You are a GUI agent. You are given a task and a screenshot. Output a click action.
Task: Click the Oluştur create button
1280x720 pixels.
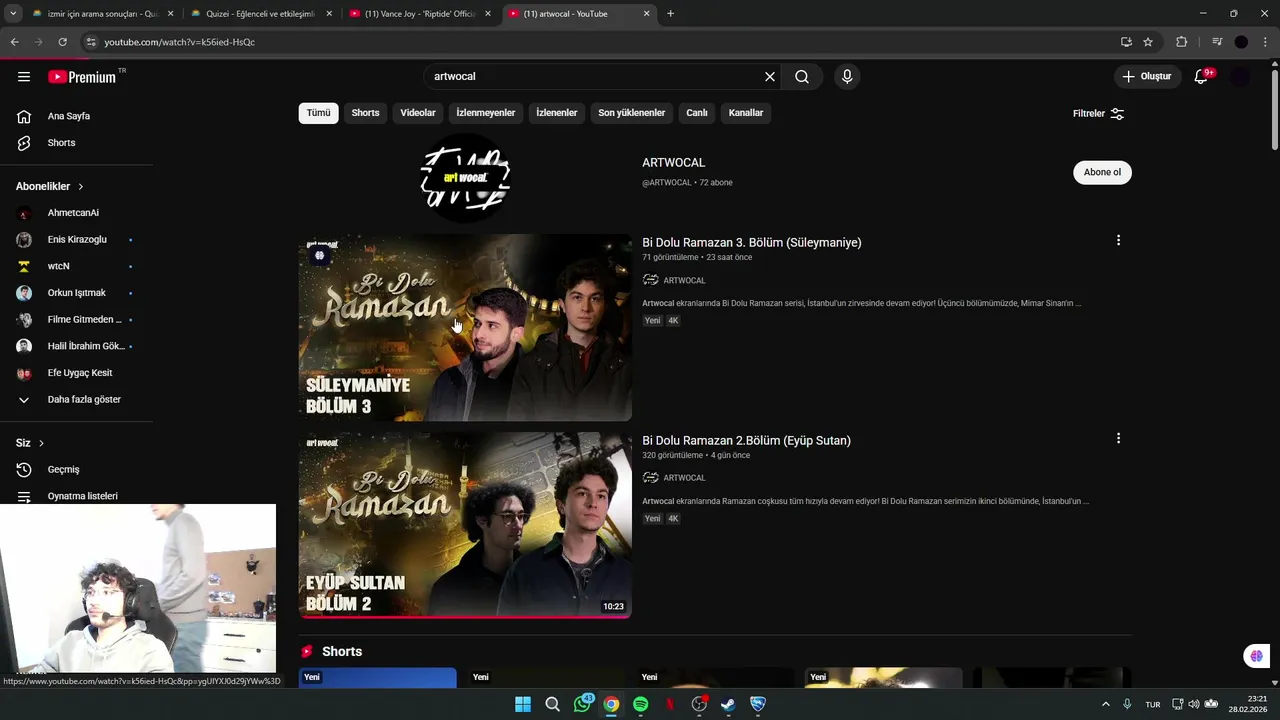(1147, 77)
